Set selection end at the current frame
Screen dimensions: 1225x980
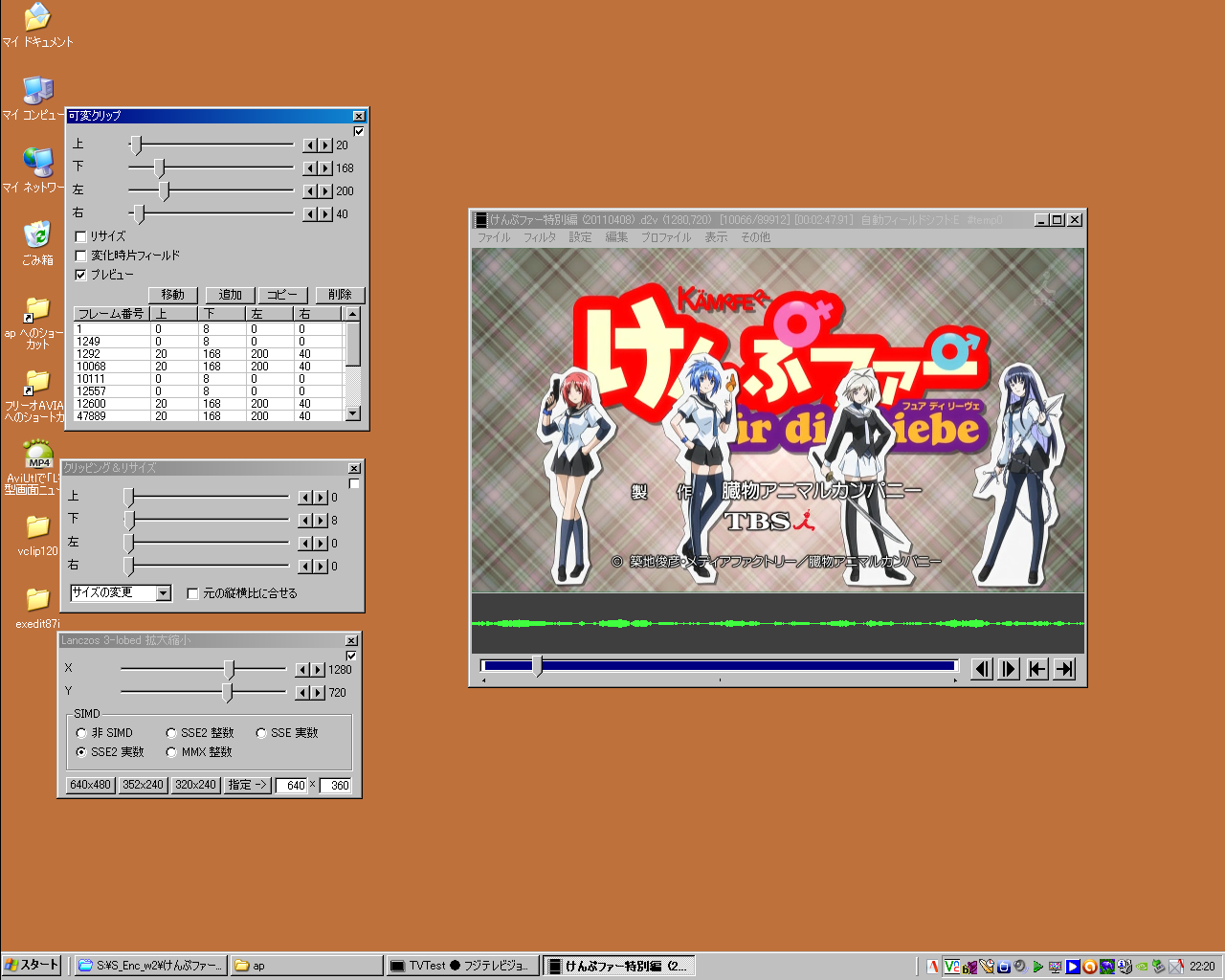tap(1064, 669)
